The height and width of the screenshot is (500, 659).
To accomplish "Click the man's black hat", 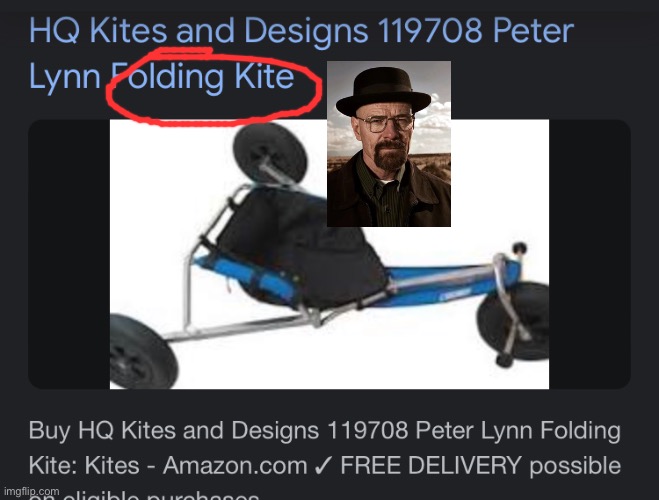I will coord(383,92).
